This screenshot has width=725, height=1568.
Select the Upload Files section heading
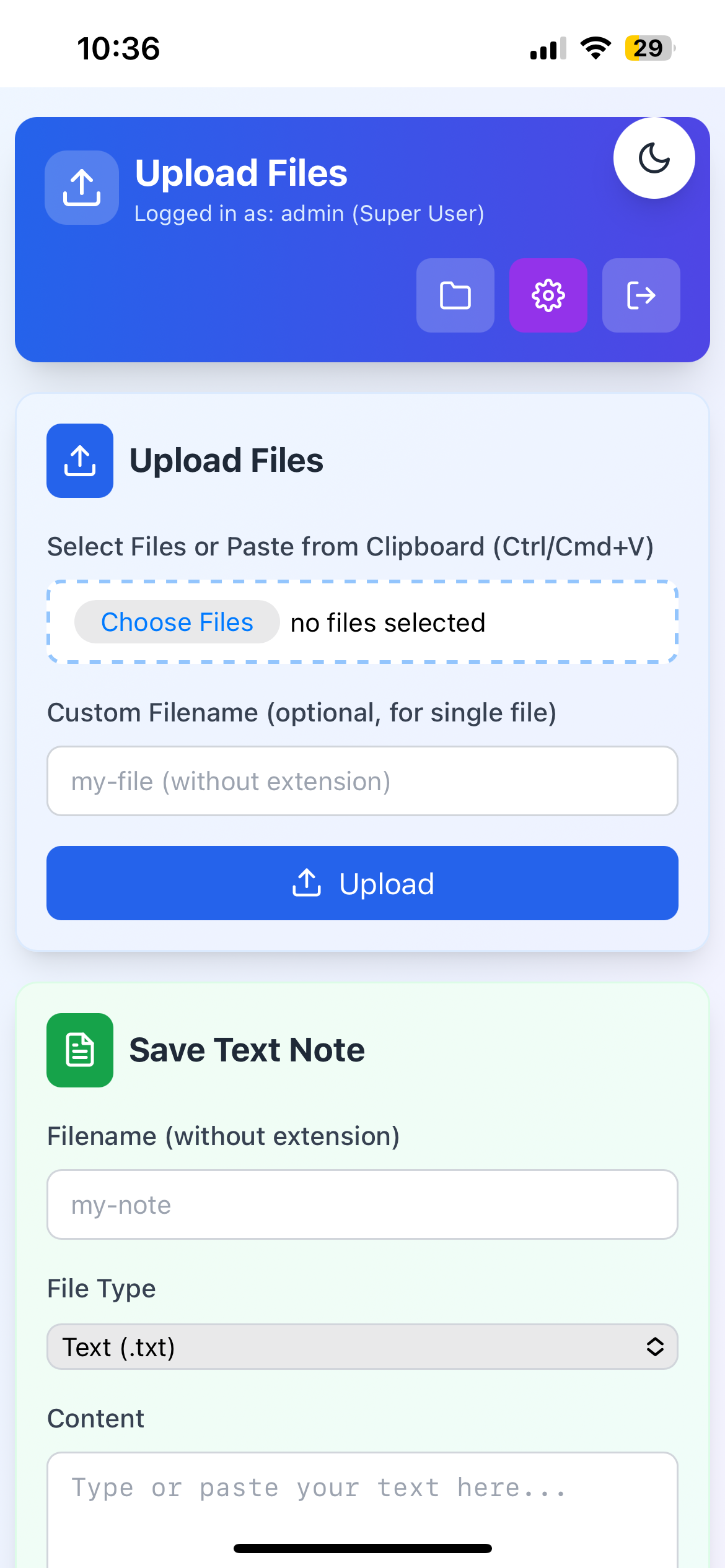tap(226, 460)
